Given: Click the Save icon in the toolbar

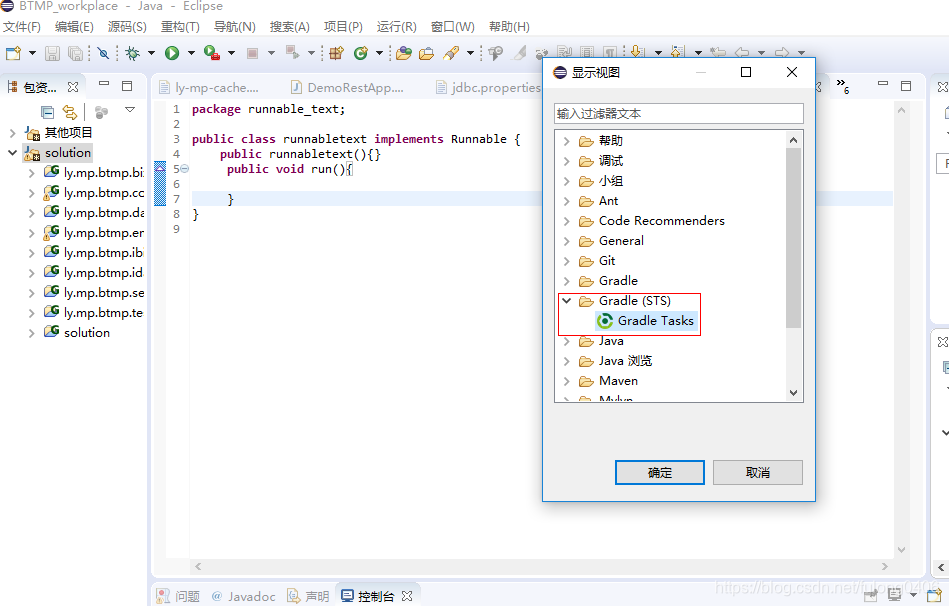Looking at the screenshot, I should pyautogui.click(x=53, y=52).
